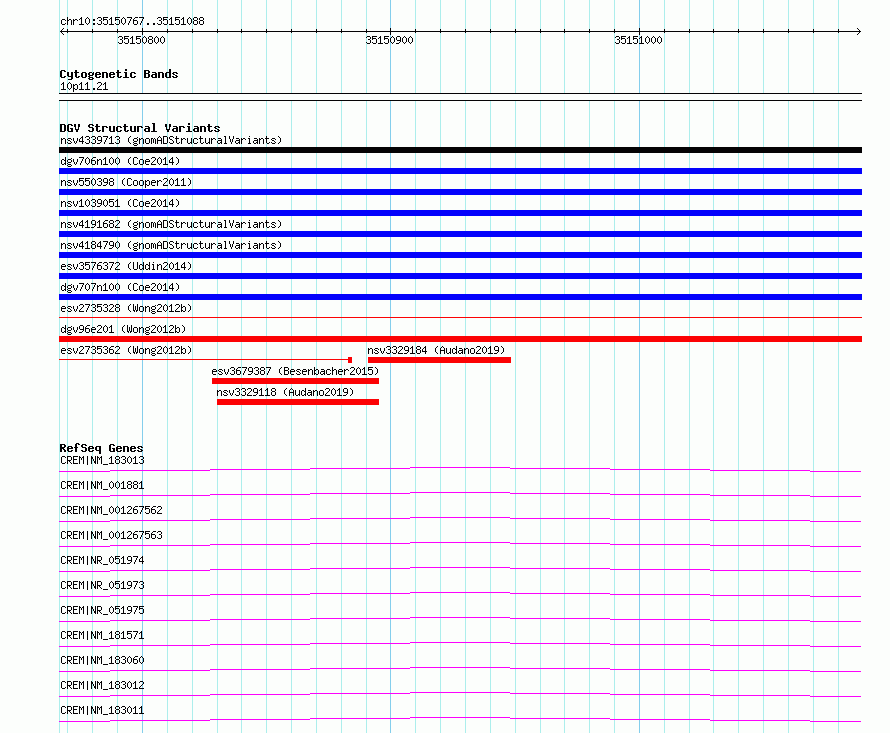Viewport: 890px width, 733px height.
Task: Click the red bar under esv3679387
Action: click(x=295, y=381)
